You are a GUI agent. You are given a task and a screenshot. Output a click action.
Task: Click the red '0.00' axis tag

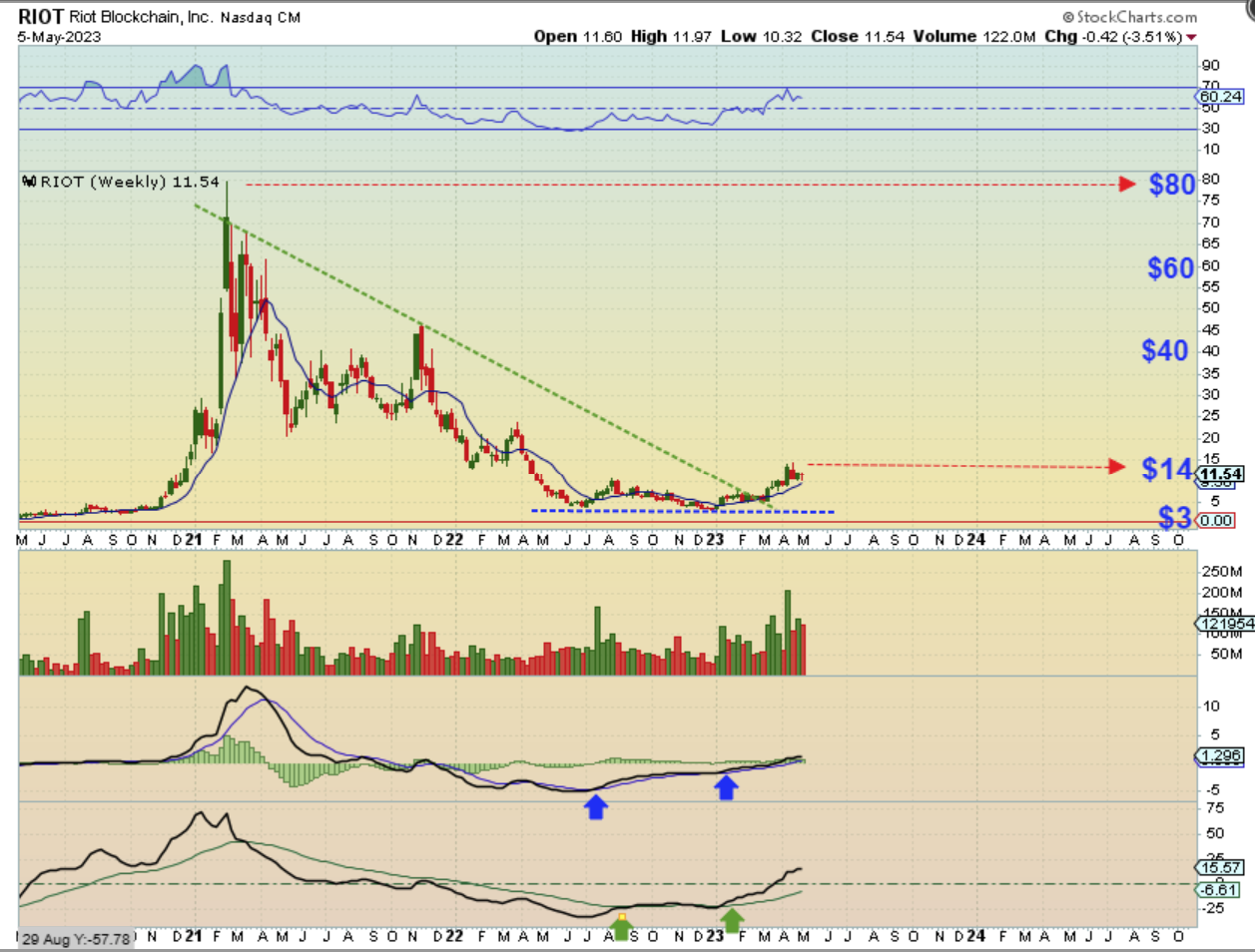(1216, 520)
